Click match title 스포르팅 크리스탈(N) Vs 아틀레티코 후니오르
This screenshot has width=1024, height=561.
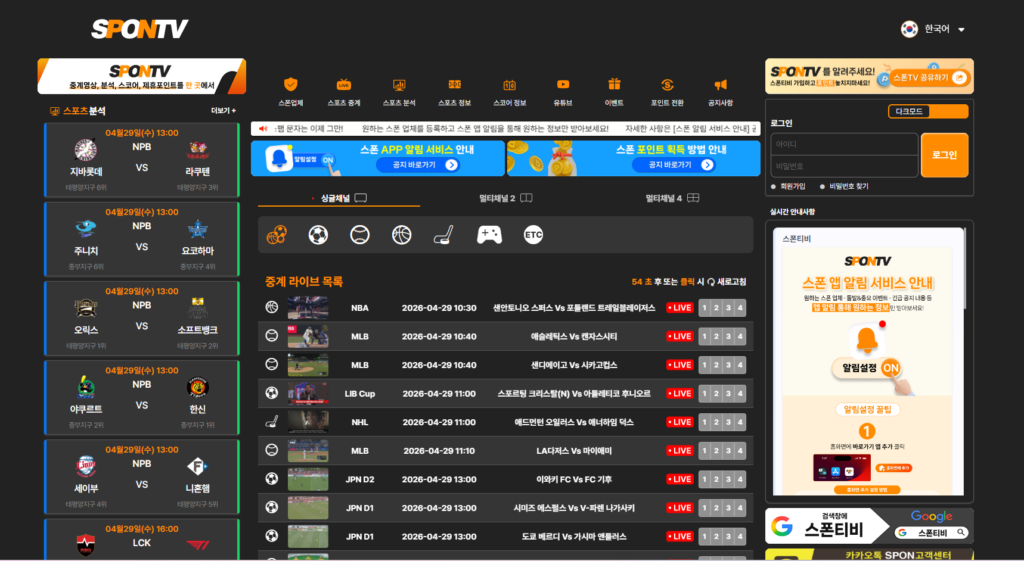click(x=573, y=393)
